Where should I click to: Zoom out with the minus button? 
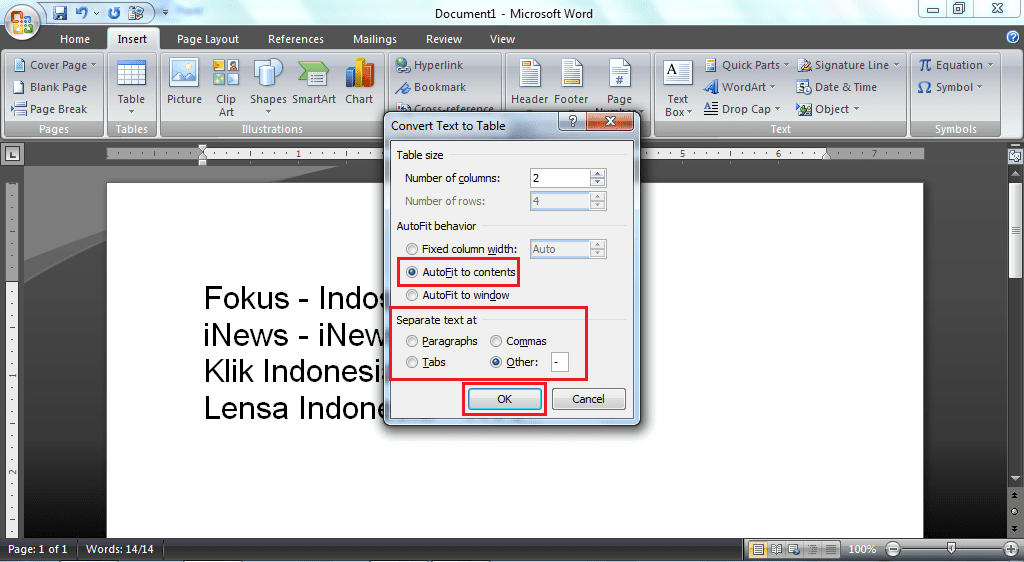pos(893,549)
